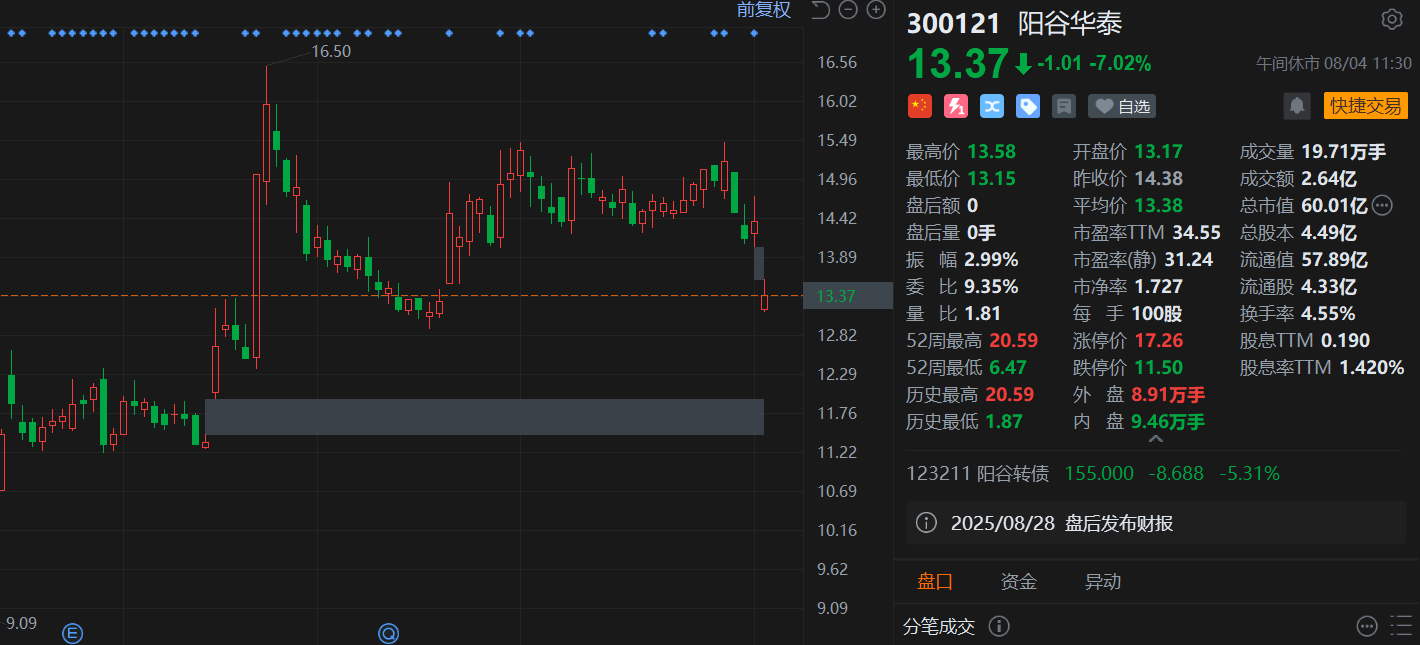Screen dimensions: 1420x645
Task: Click the 外盘 value 8.91万手
Action: click(x=1168, y=394)
